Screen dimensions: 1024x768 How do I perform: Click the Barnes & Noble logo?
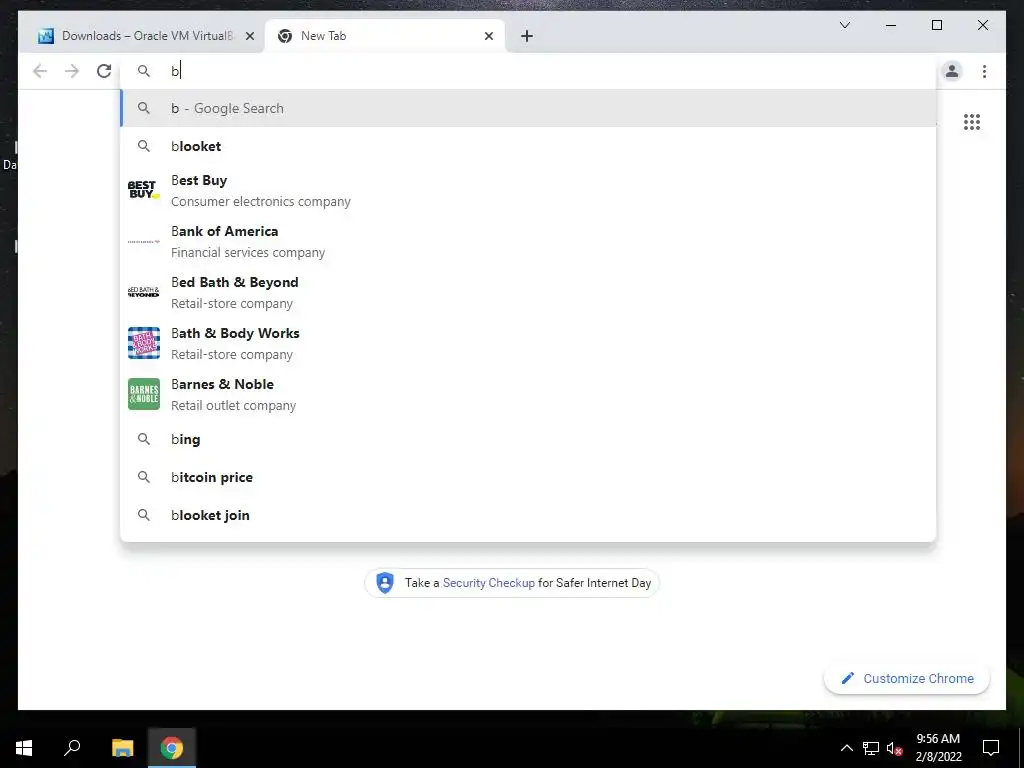click(144, 394)
